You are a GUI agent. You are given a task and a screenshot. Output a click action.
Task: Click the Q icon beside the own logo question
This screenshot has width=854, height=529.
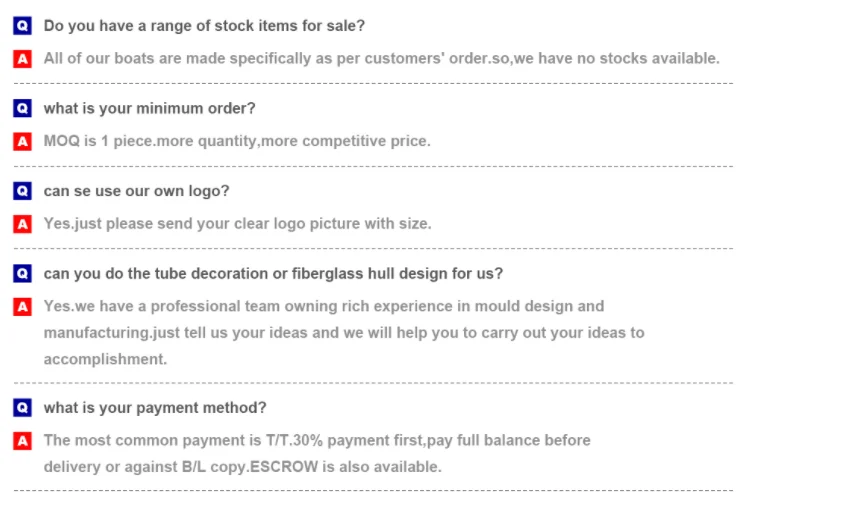23,191
